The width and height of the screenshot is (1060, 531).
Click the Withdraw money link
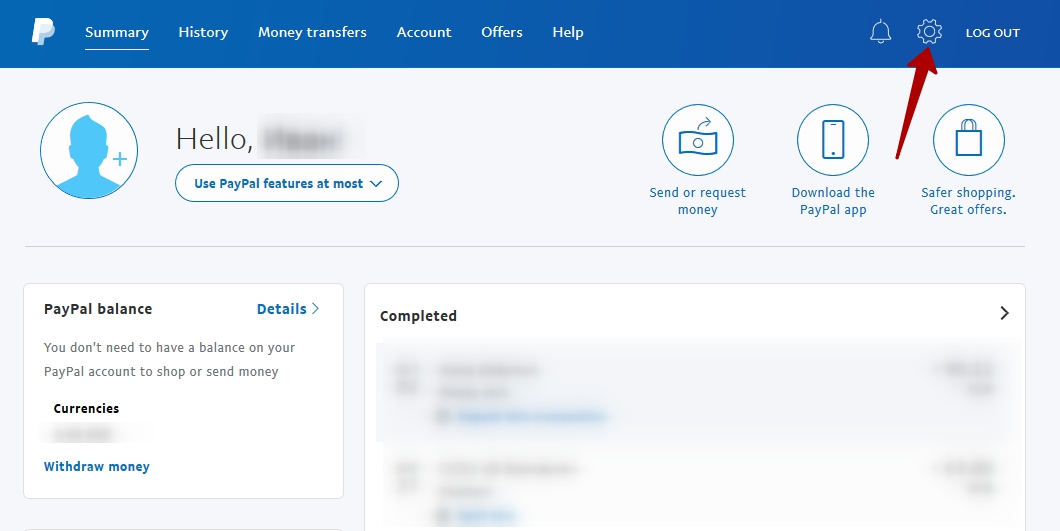(97, 467)
